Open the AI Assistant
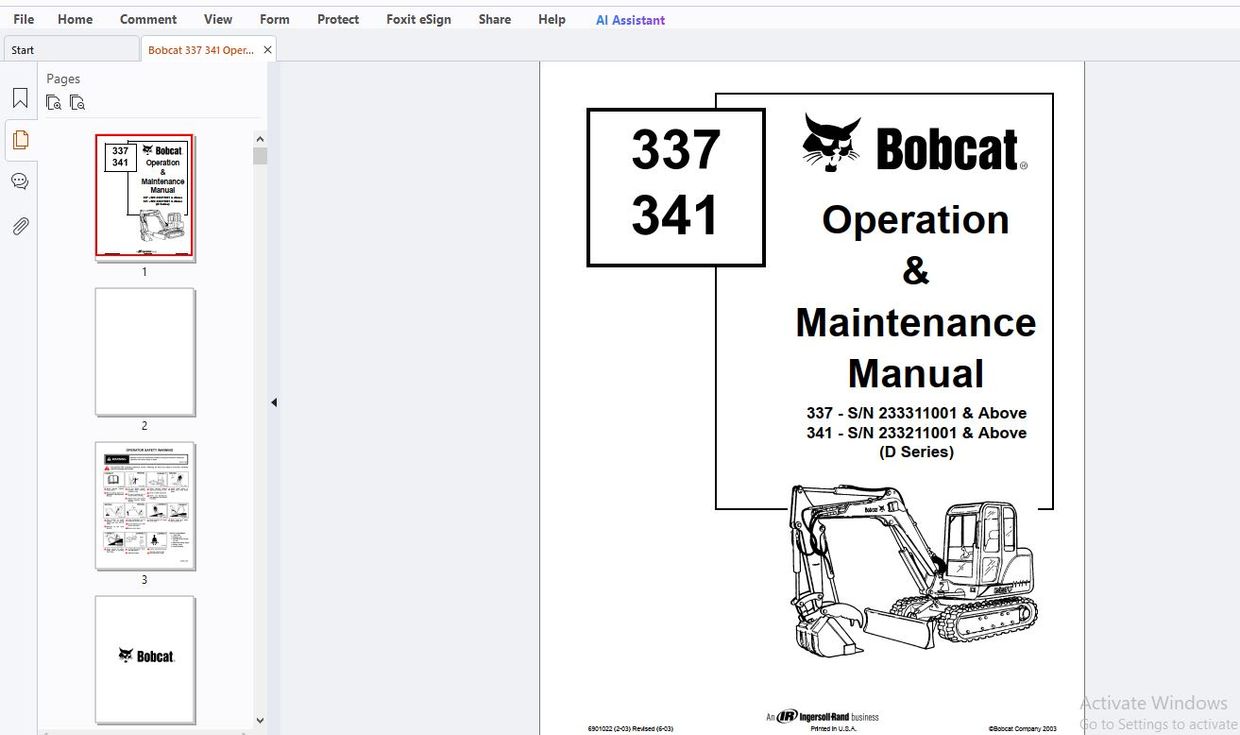 coord(629,19)
